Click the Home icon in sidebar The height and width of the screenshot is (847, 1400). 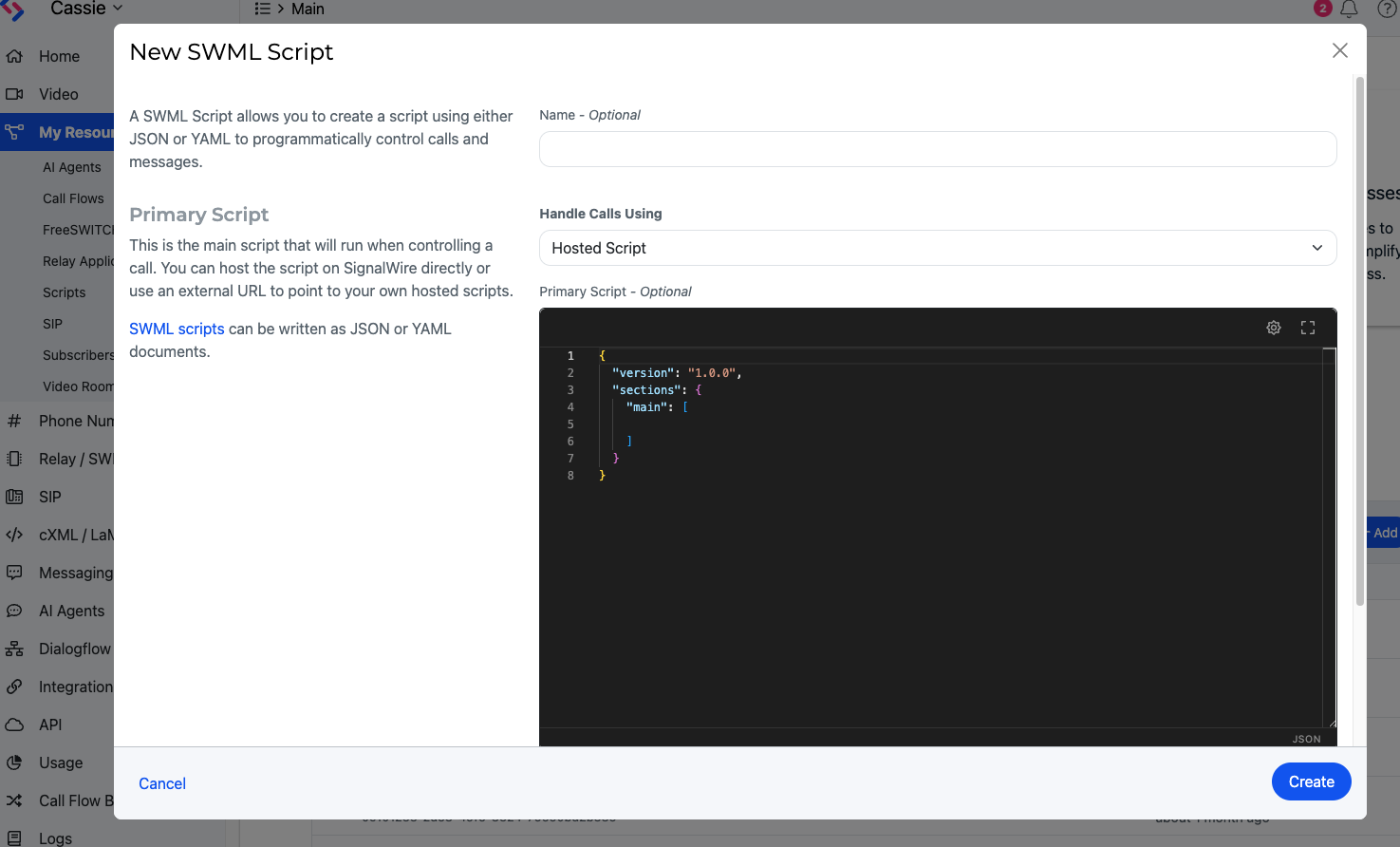click(14, 57)
